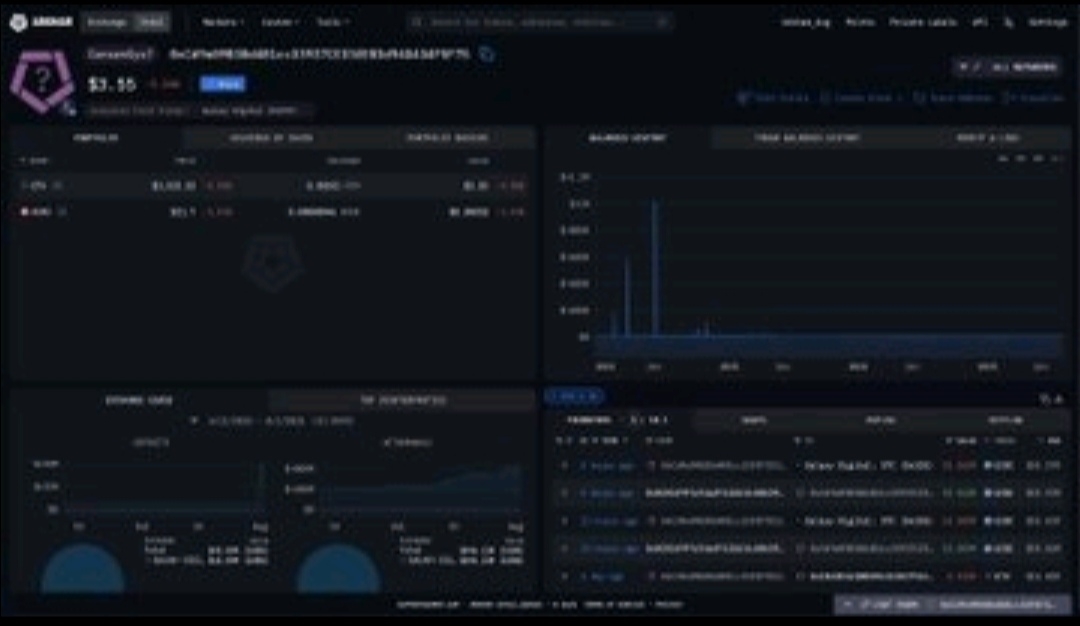
Task: Open Settings in the header
Action: [1048, 22]
